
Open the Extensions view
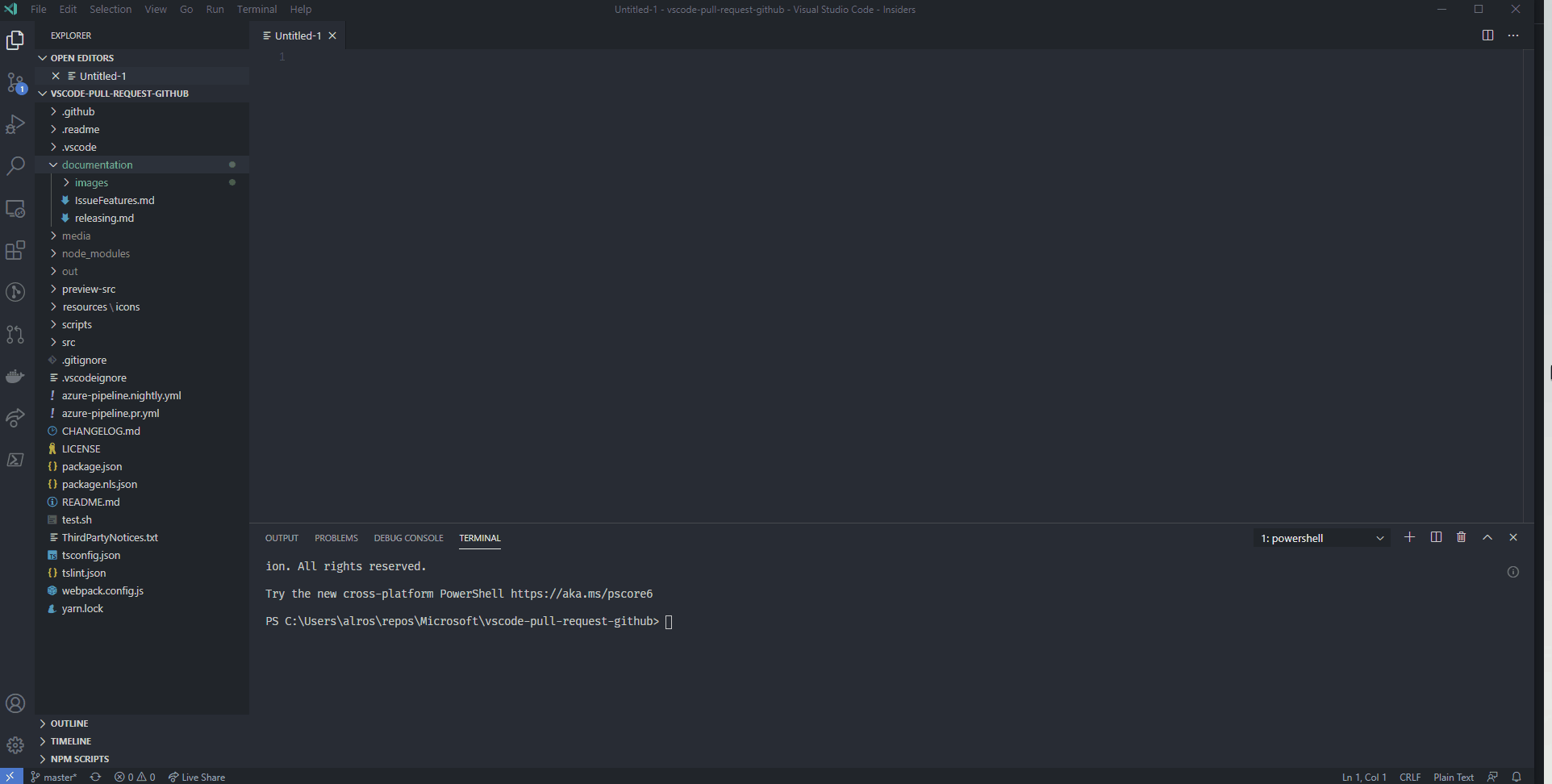15,250
